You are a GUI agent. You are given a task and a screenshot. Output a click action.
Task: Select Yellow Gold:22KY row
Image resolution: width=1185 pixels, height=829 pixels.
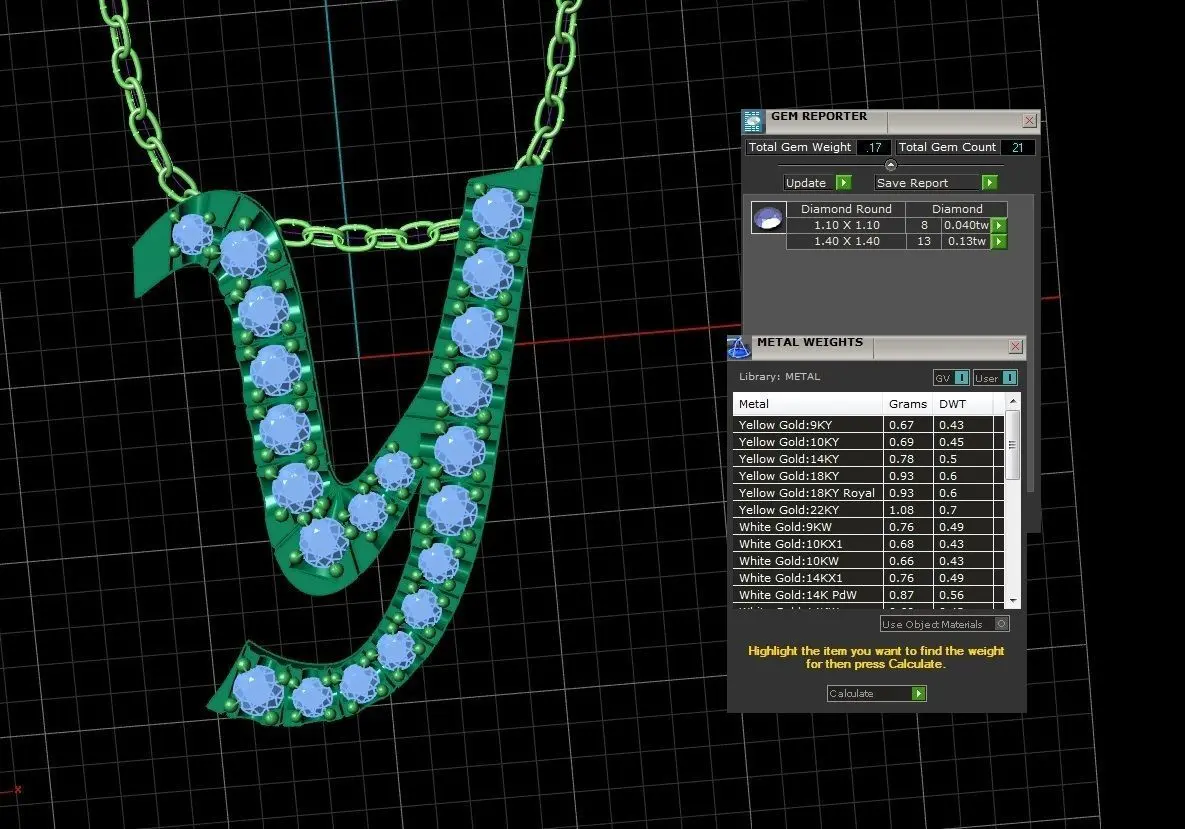[868, 510]
